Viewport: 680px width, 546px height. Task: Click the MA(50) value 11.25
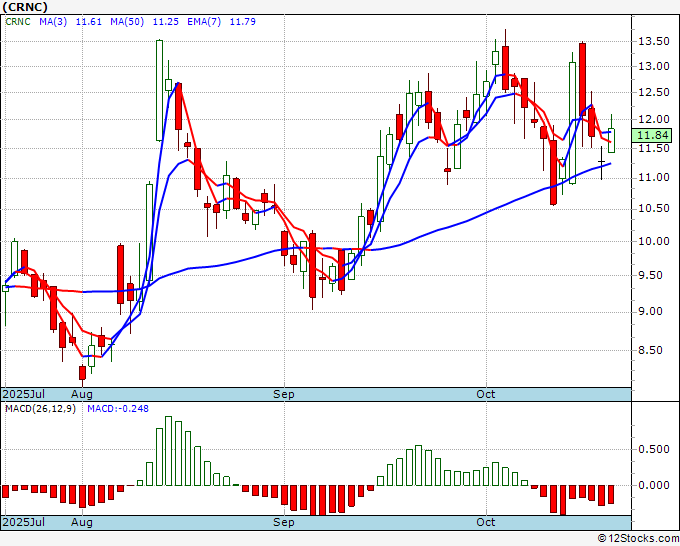tap(165, 21)
